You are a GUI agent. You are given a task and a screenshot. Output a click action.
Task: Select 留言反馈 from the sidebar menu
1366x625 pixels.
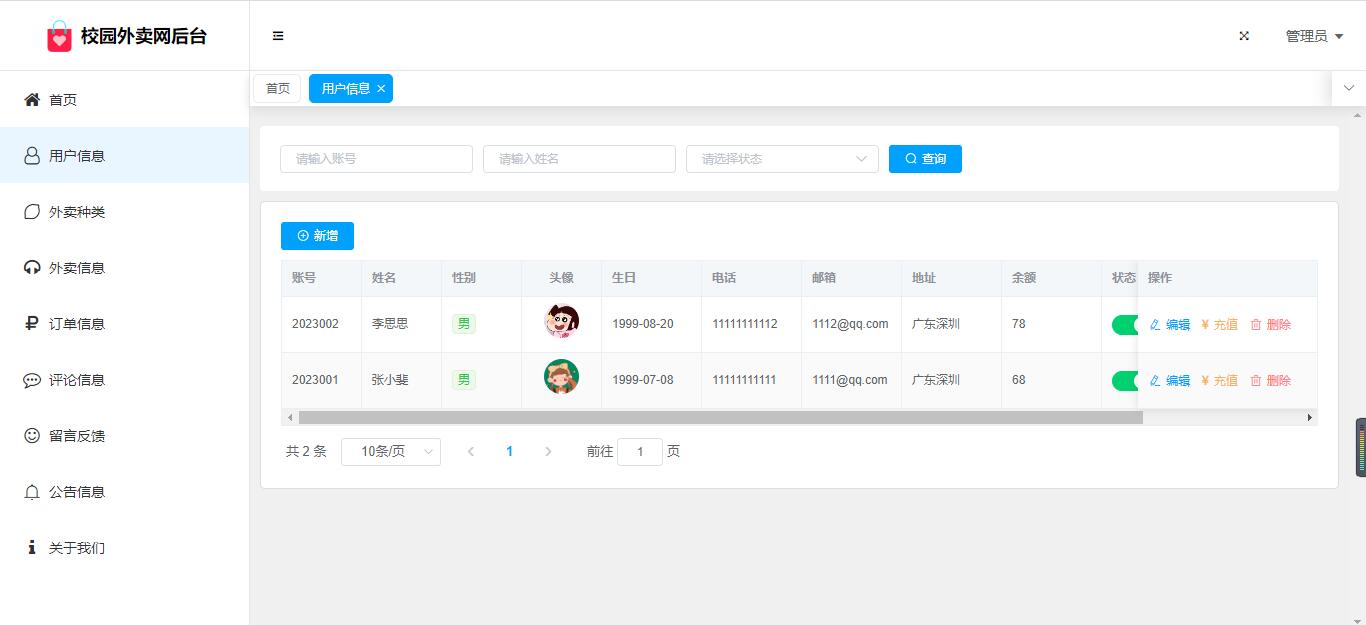tap(77, 436)
